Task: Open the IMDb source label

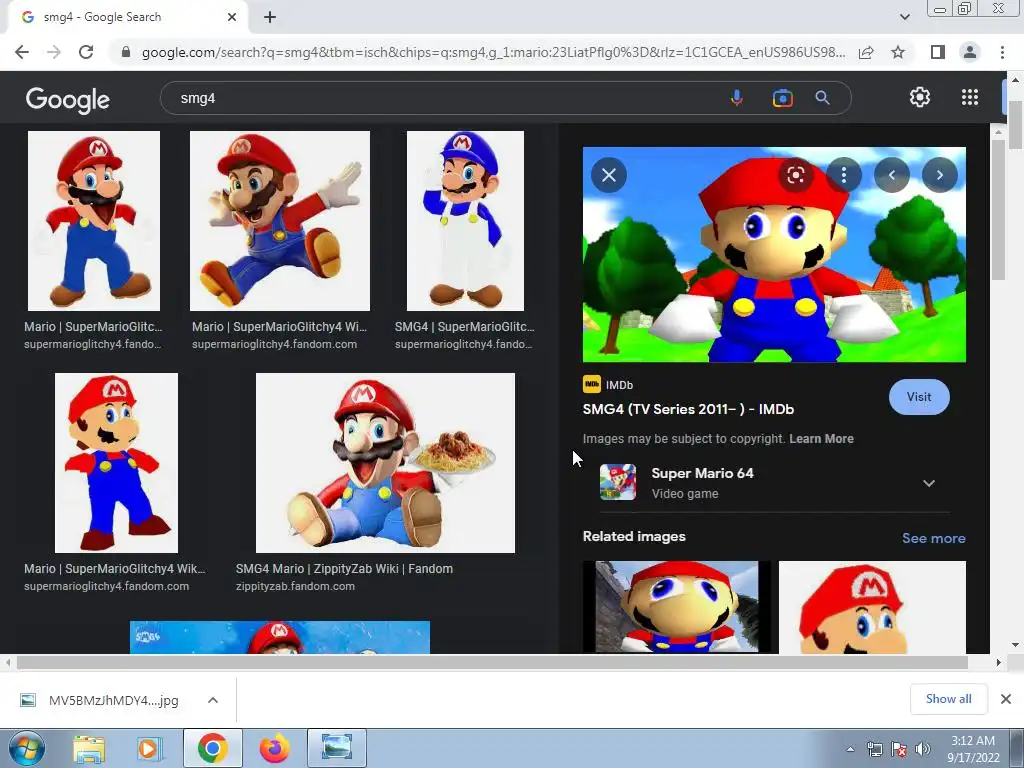Action: tap(608, 385)
